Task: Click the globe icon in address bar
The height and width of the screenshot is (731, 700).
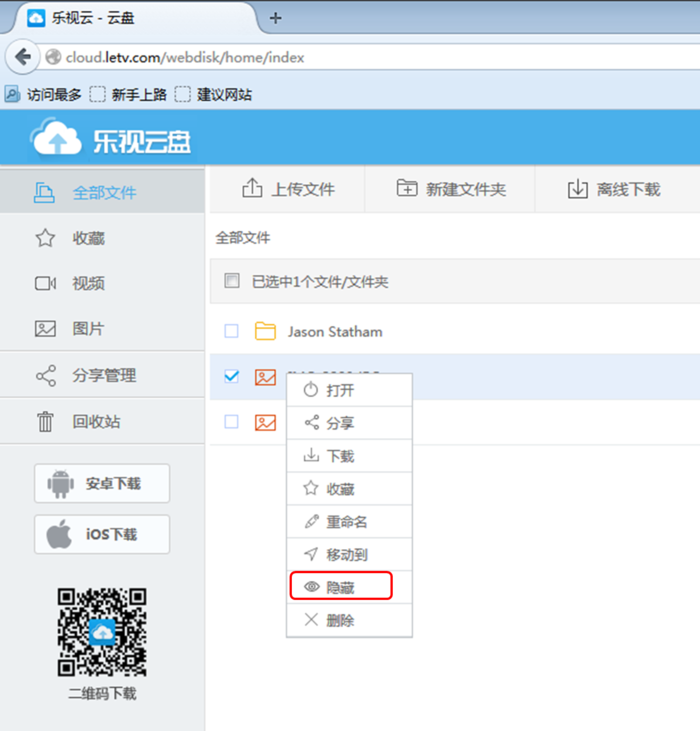Action: [x=53, y=57]
